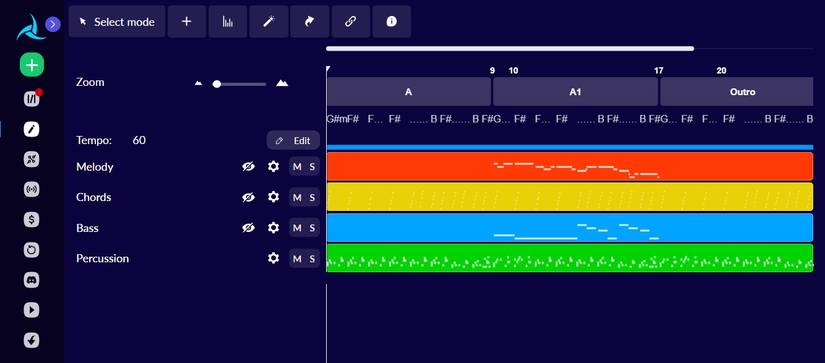Click the zoom out small mountain icon
Image resolution: width=825 pixels, height=363 pixels.
pos(198,83)
